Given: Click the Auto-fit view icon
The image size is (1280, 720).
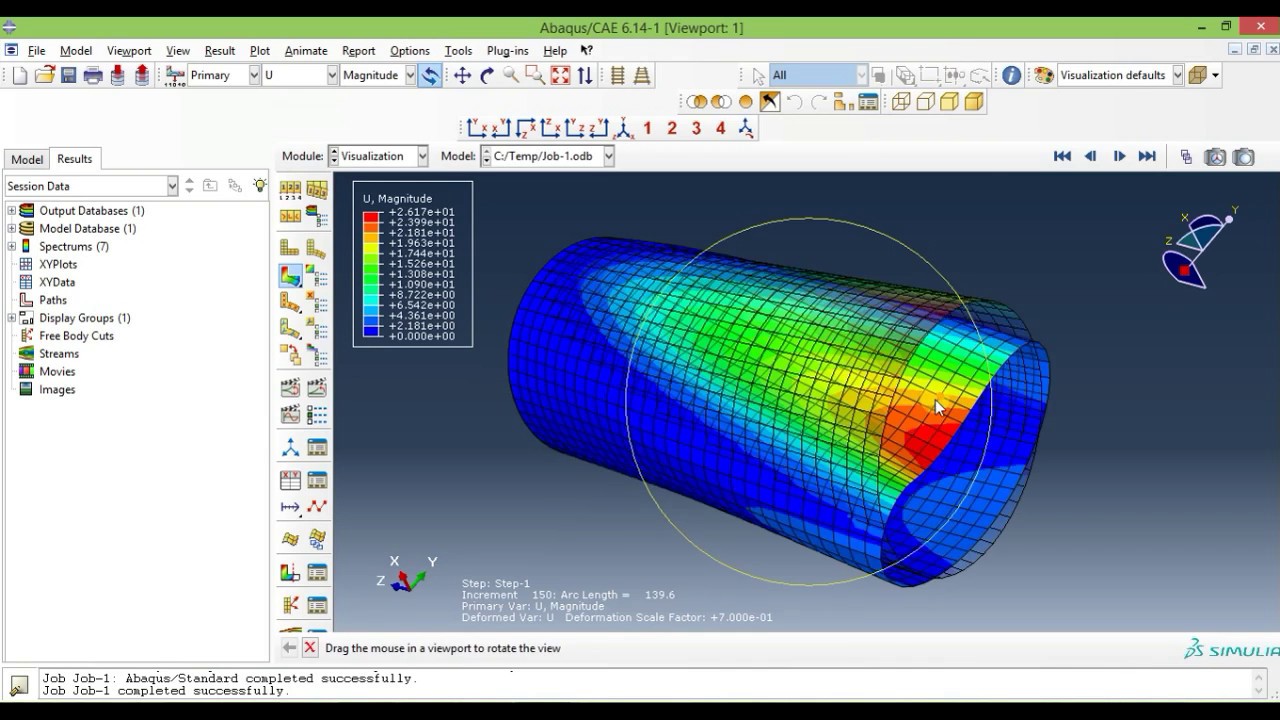Looking at the screenshot, I should 560,75.
